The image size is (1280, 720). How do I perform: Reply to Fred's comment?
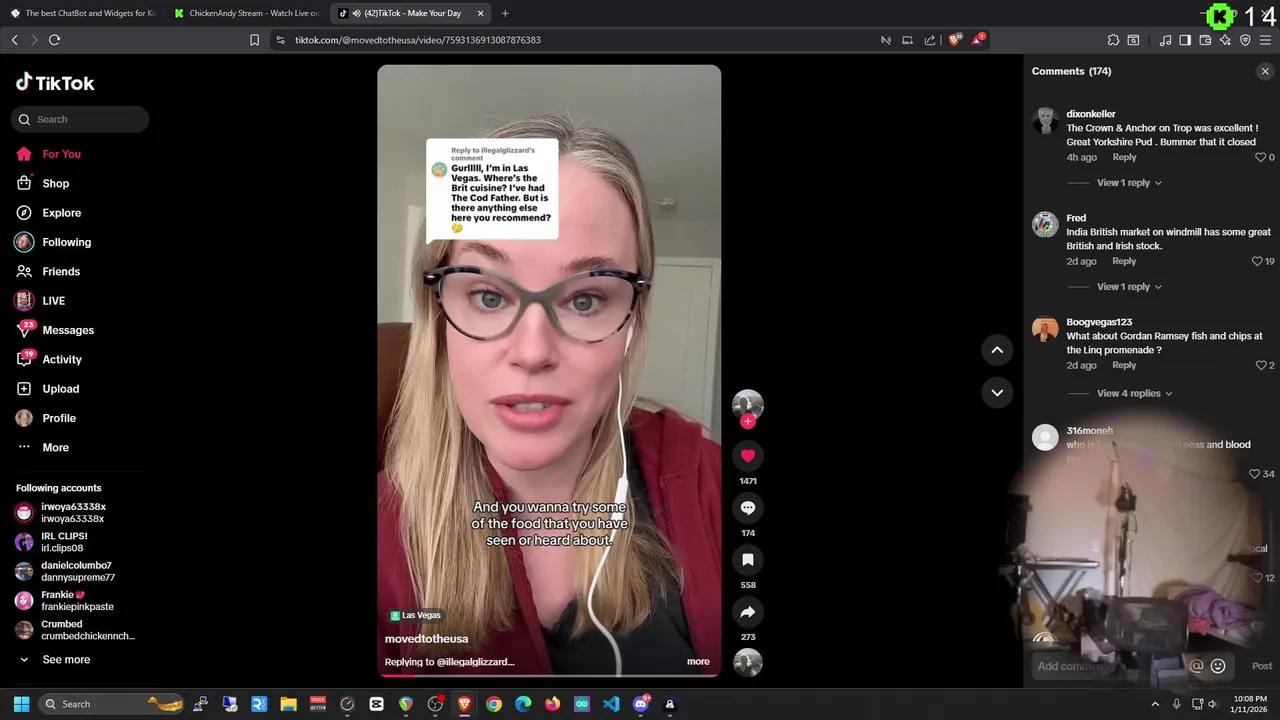tap(1124, 261)
